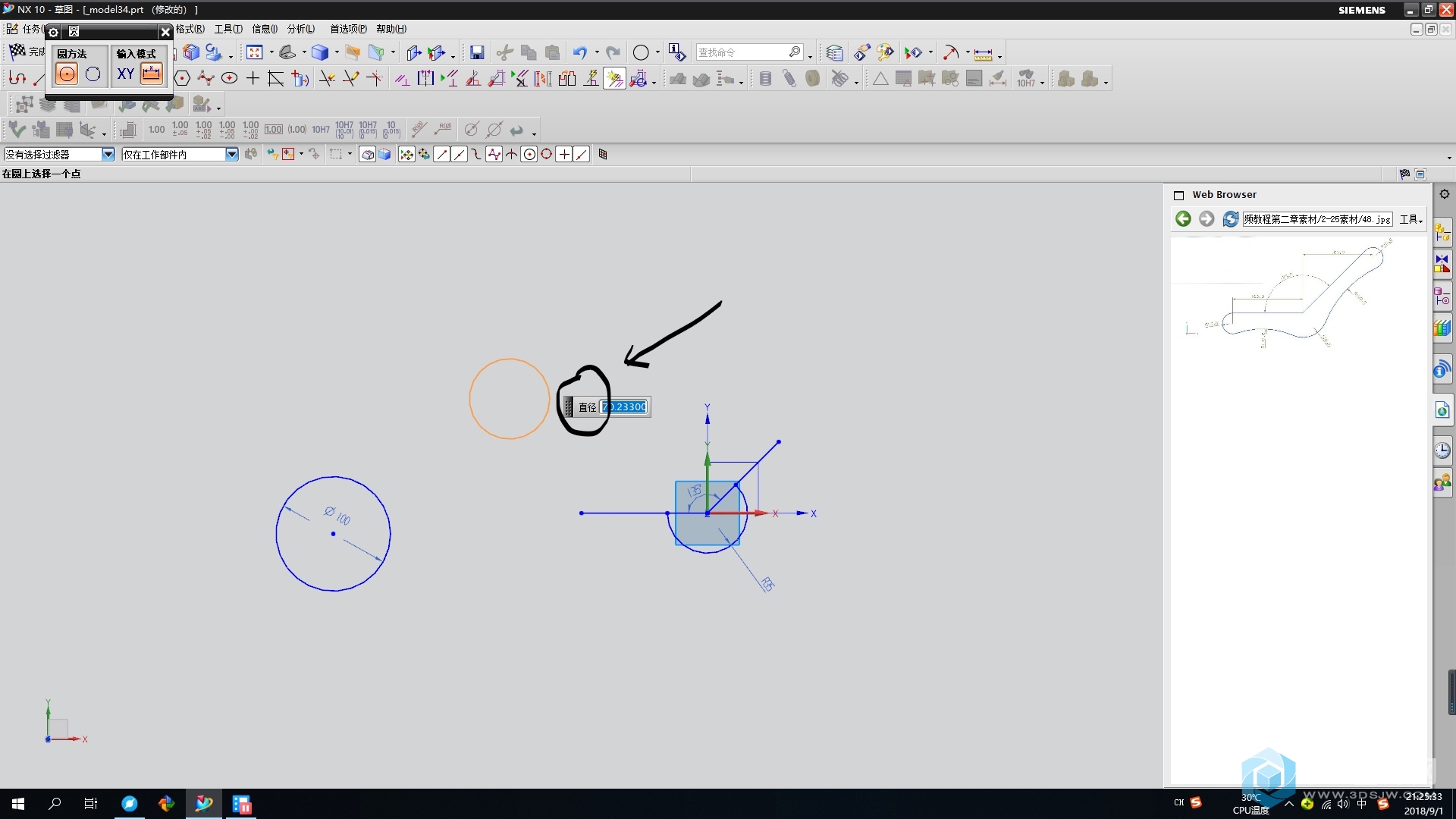
Task: Open the object information icon
Action: [x=676, y=52]
